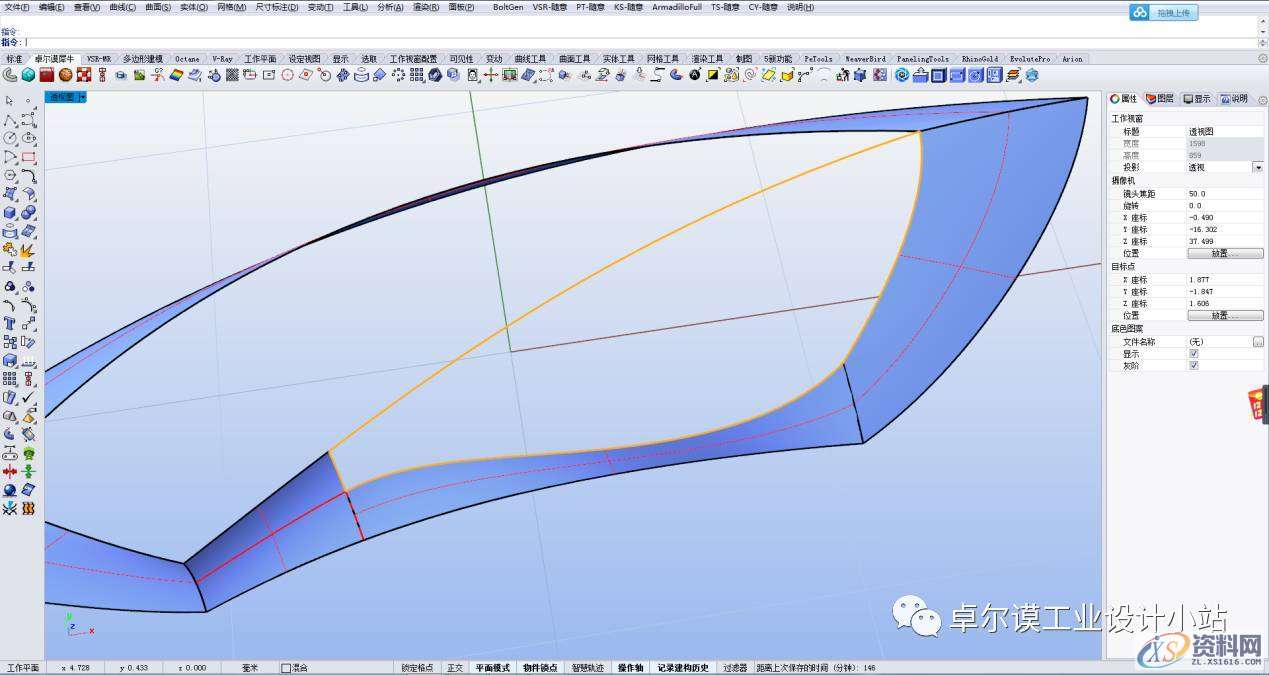The width and height of the screenshot is (1269, 675).
Task: Click the basketball sphere icon in top toolbar
Action: point(65,75)
